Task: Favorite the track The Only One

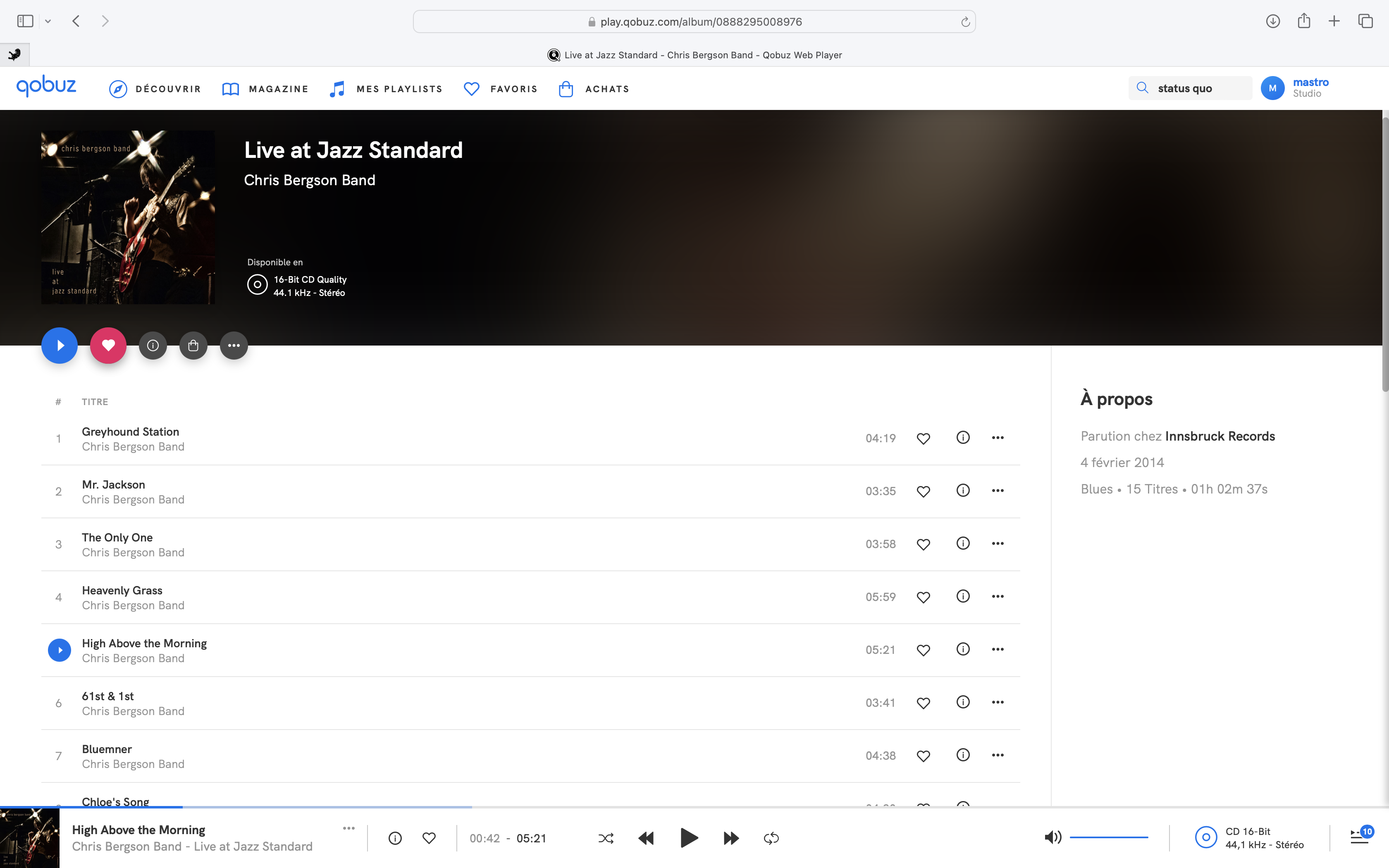Action: [x=923, y=544]
